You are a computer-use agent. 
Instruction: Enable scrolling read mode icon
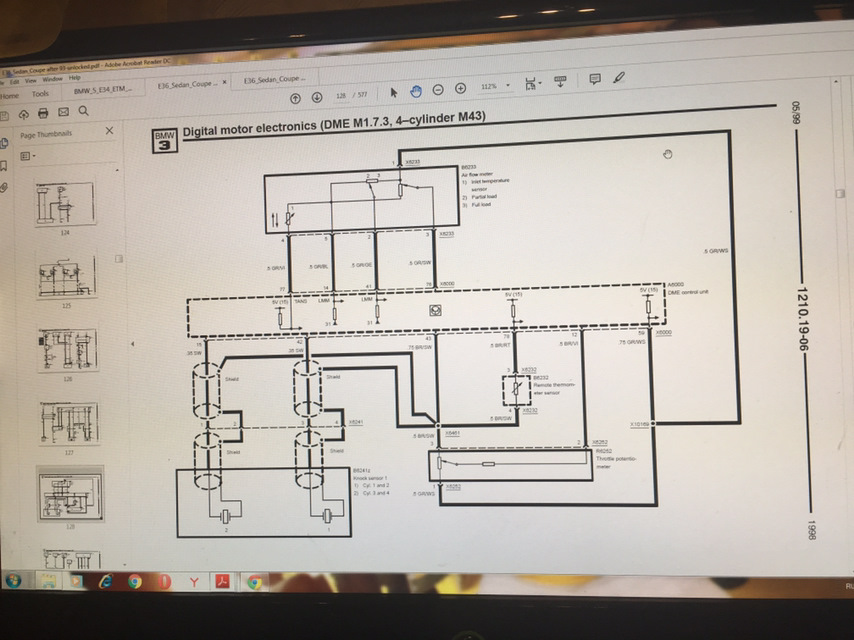pyautogui.click(x=560, y=82)
